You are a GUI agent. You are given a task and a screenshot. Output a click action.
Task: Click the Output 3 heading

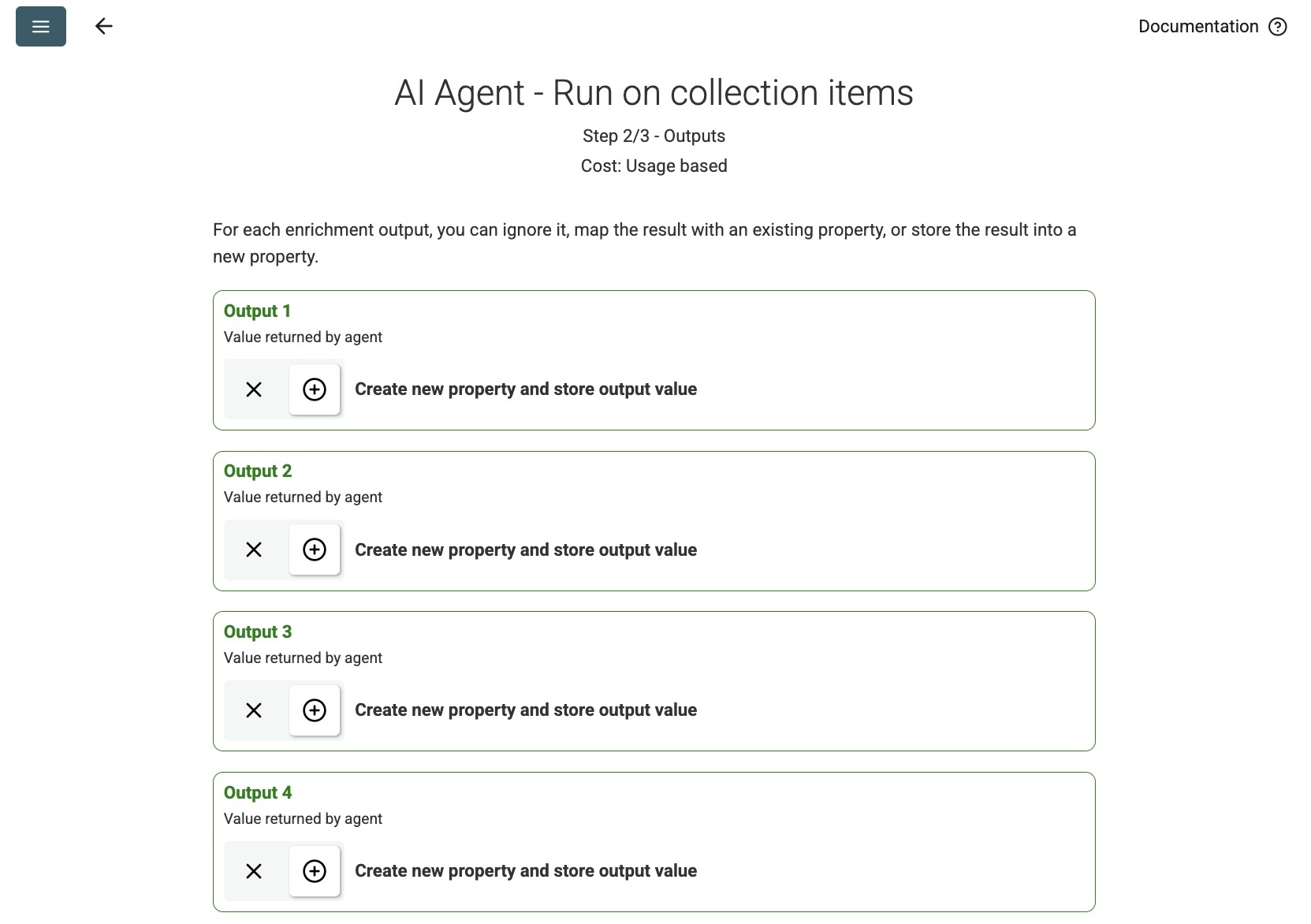(x=258, y=632)
